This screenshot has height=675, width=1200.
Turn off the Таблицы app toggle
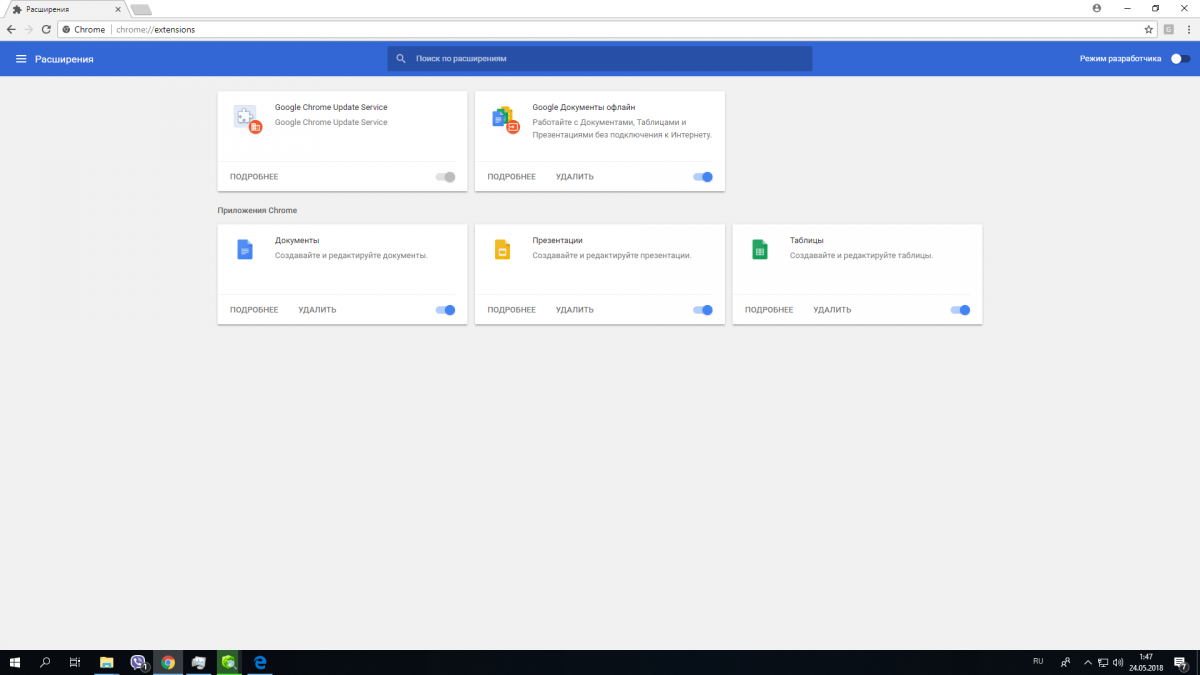click(x=960, y=310)
